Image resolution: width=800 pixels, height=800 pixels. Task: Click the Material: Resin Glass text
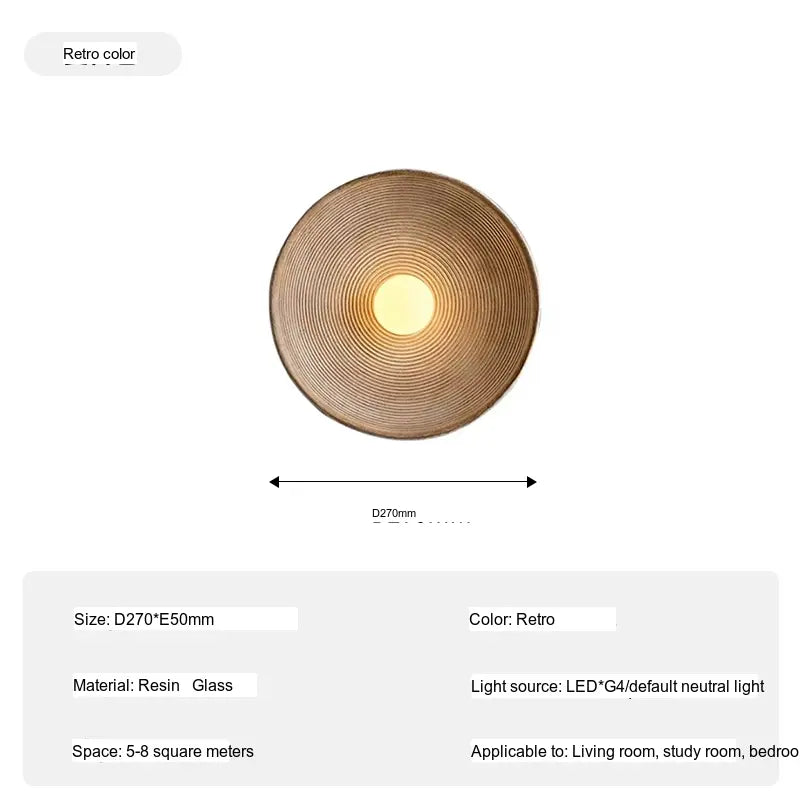point(153,685)
